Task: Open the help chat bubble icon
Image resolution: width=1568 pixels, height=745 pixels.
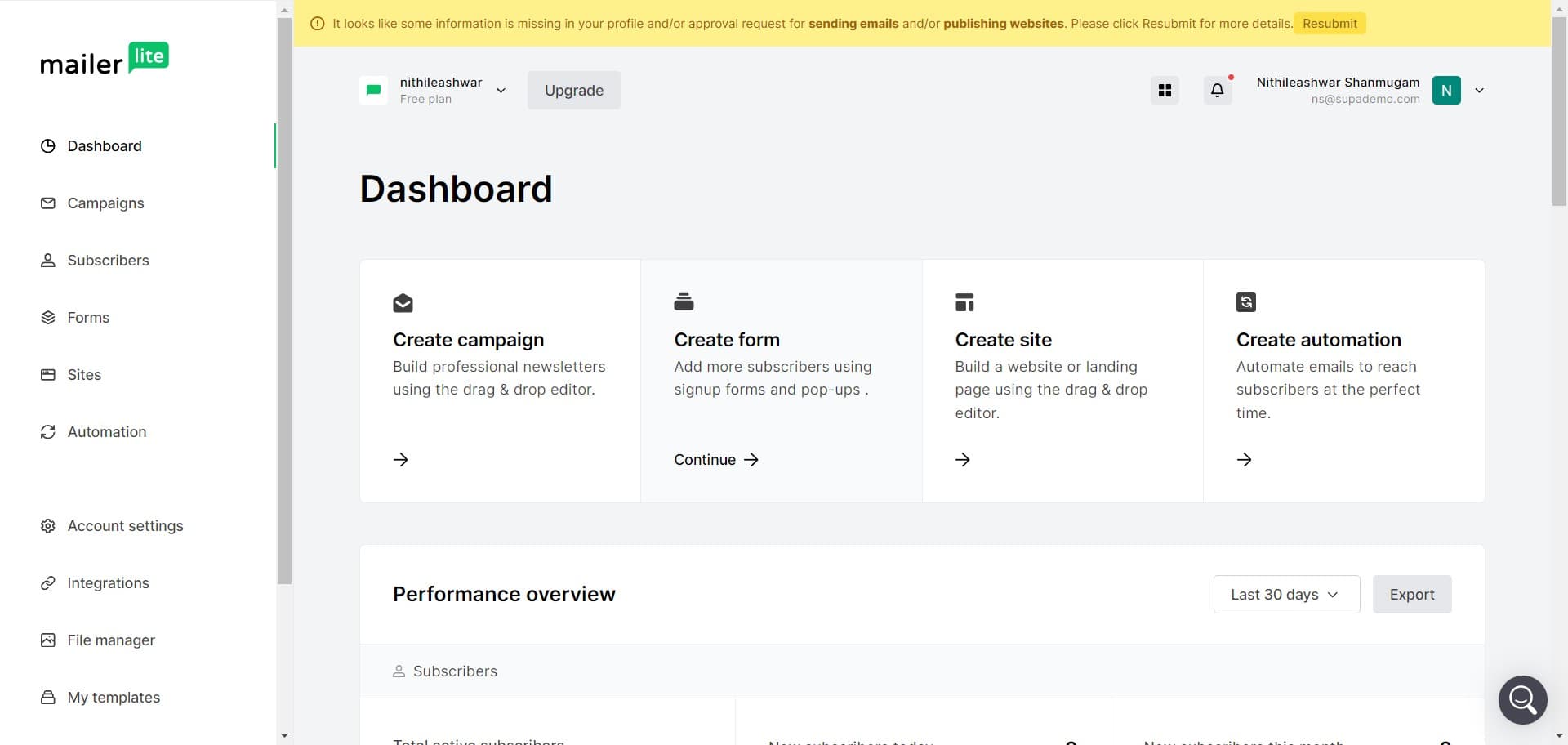Action: (1522, 699)
